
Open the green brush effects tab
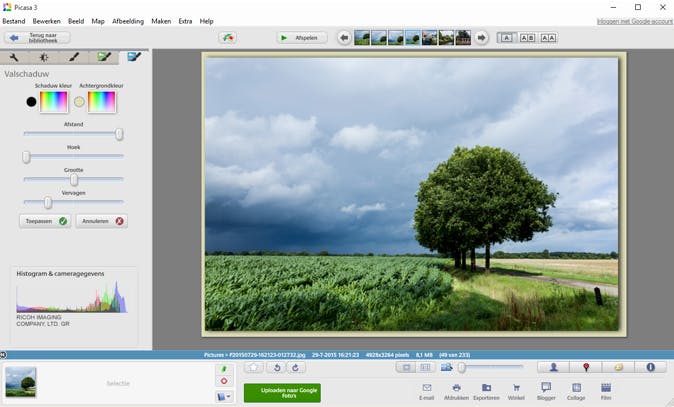104,57
